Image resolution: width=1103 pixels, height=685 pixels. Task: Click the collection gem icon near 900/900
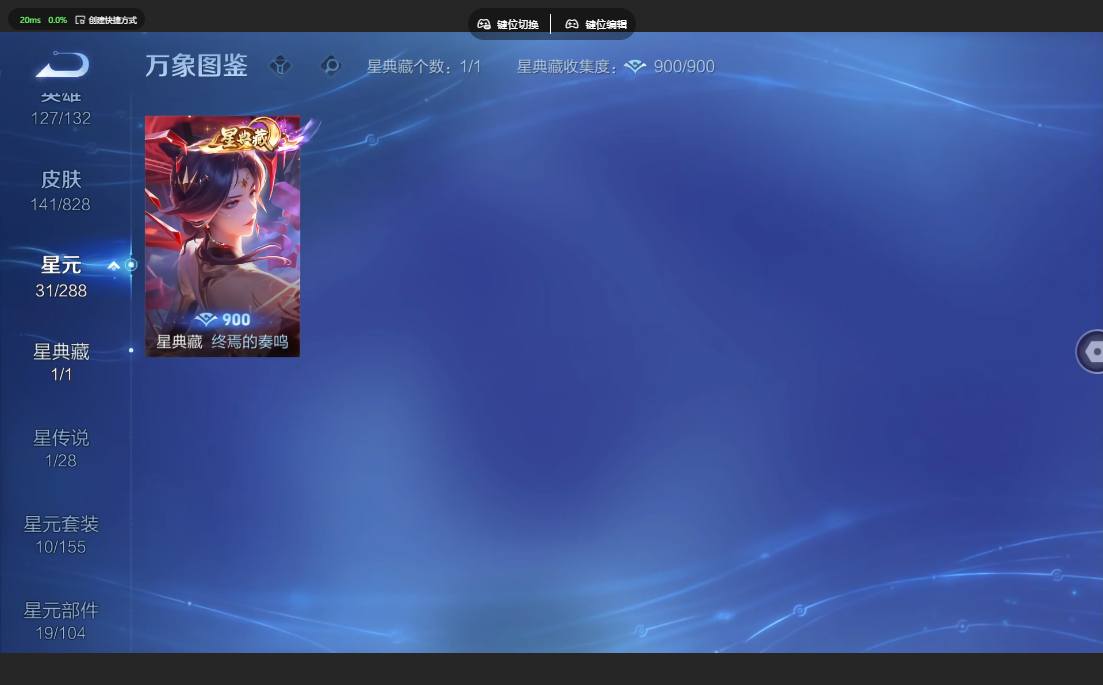tap(635, 67)
